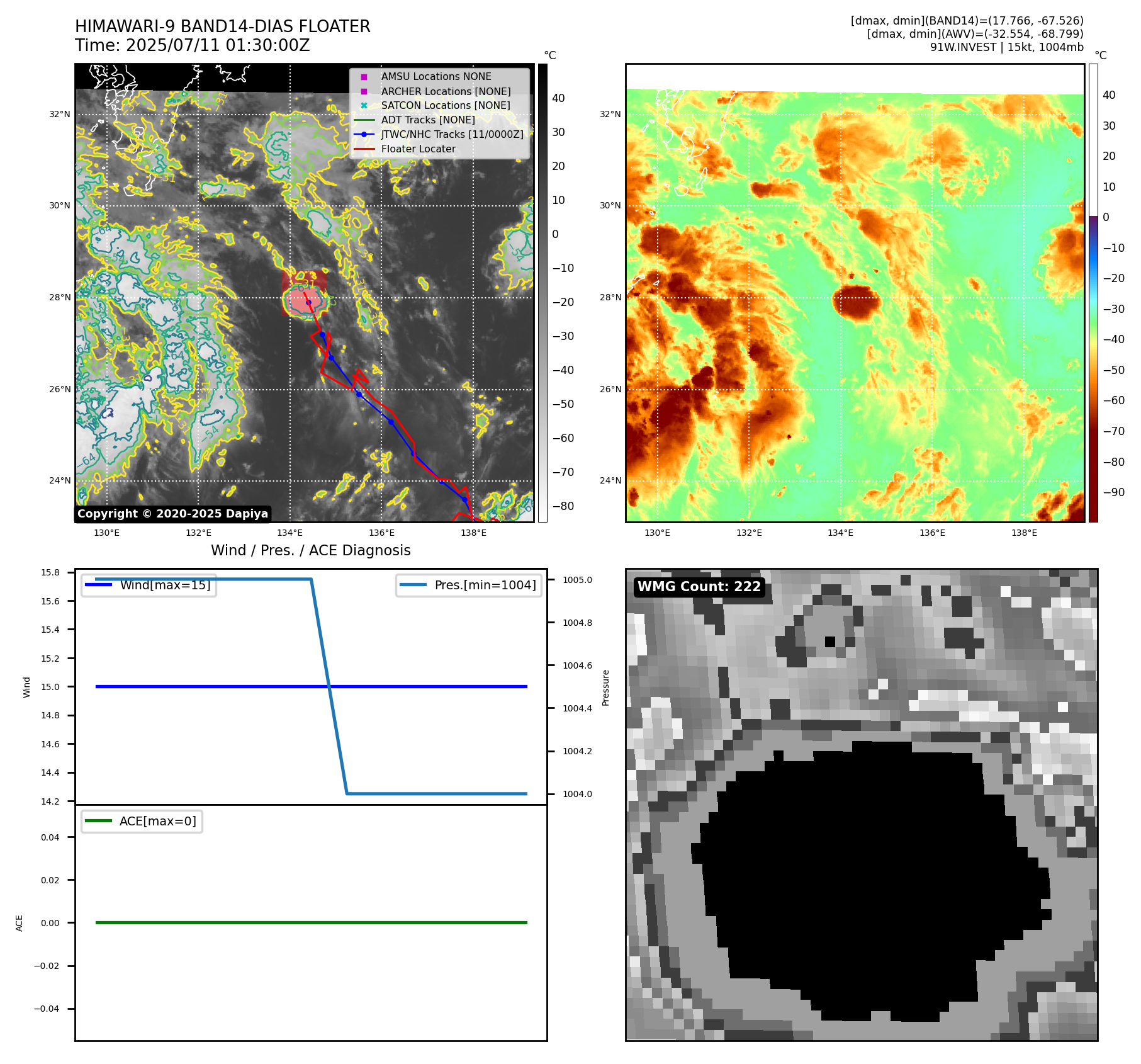Click the WMG Count: 222 label
Viewport: 1141px width, 1064px height.
coord(699,587)
